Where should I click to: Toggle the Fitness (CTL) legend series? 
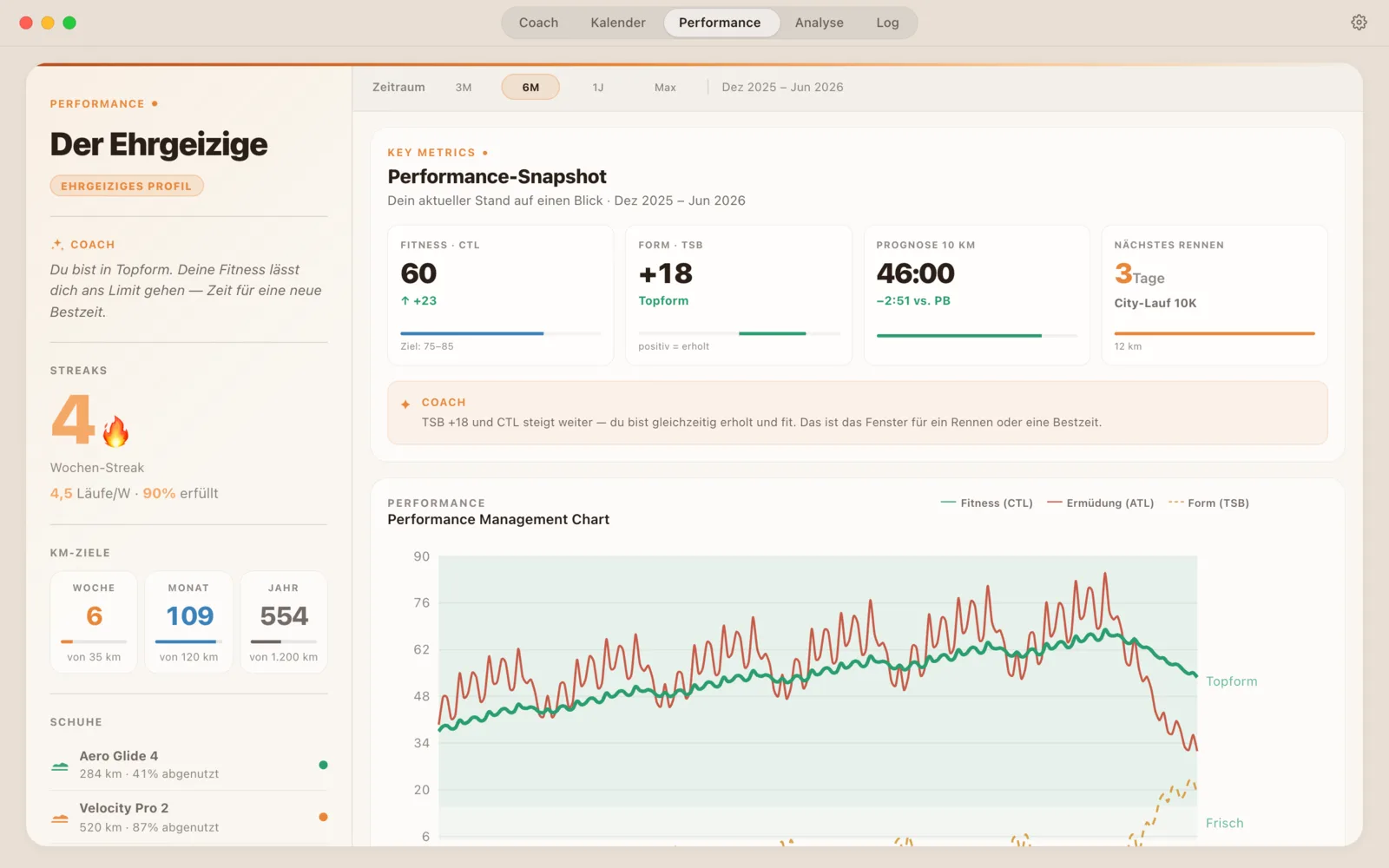click(987, 503)
